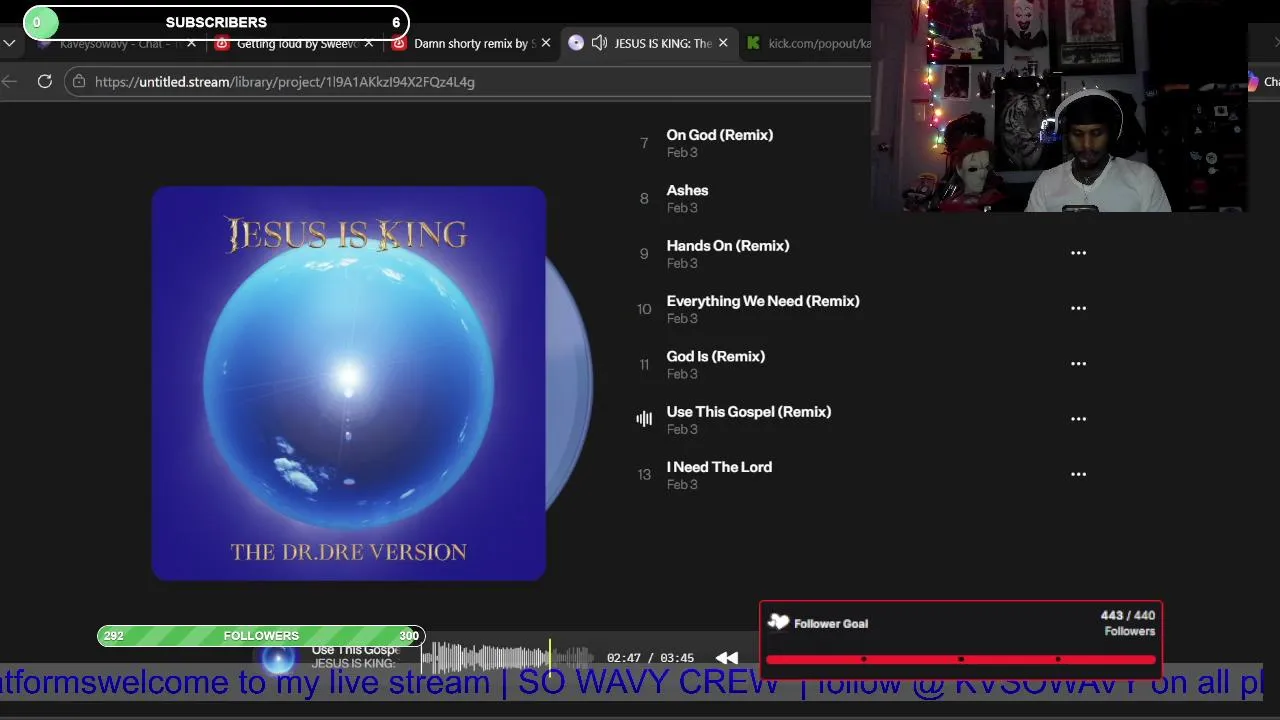Play track I Need The Lord
This screenshot has width=1280, height=720.
[x=719, y=467]
